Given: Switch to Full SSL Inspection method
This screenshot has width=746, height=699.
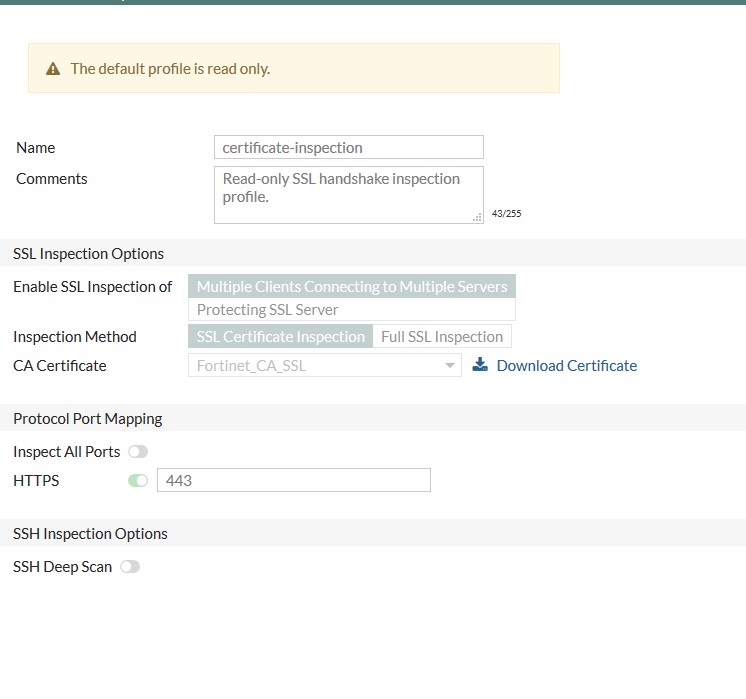Looking at the screenshot, I should tap(442, 337).
